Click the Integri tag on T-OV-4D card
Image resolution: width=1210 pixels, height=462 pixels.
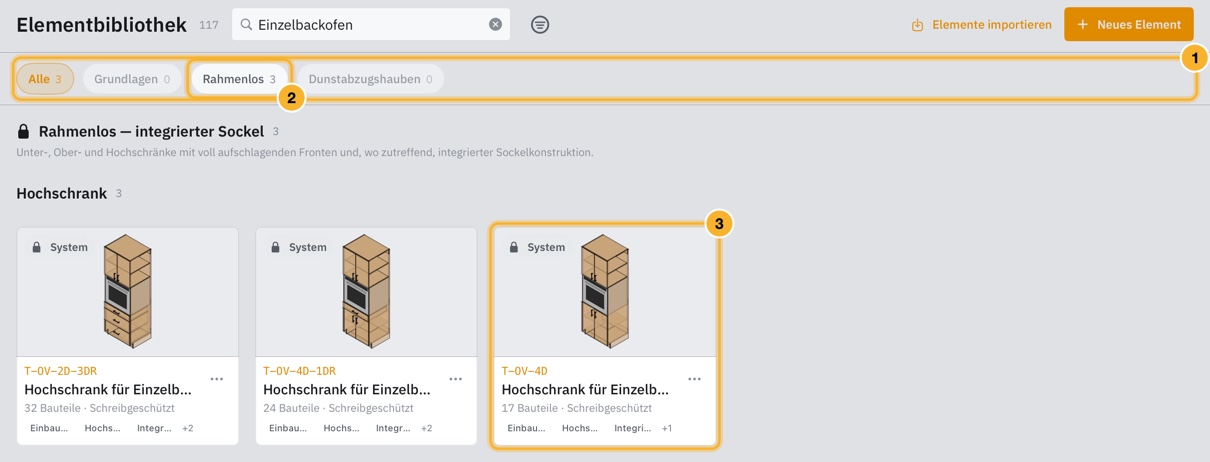[x=633, y=428]
